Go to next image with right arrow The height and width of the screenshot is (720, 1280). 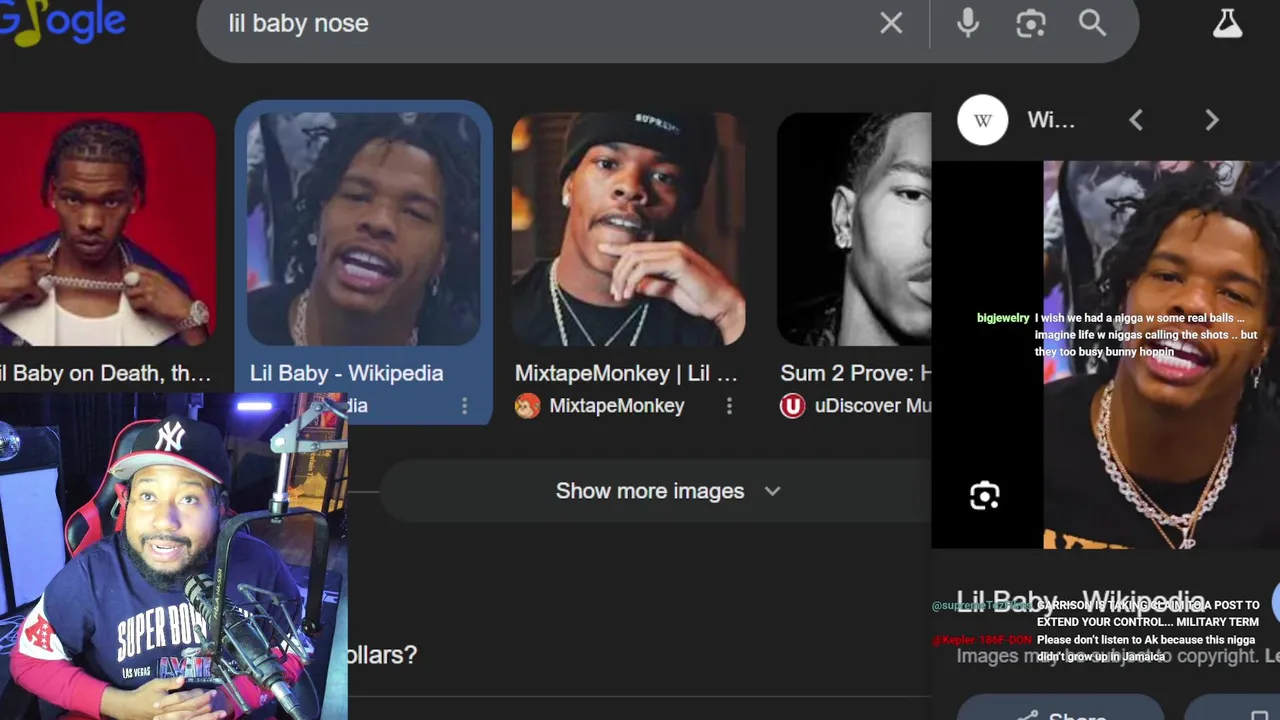(x=1212, y=120)
